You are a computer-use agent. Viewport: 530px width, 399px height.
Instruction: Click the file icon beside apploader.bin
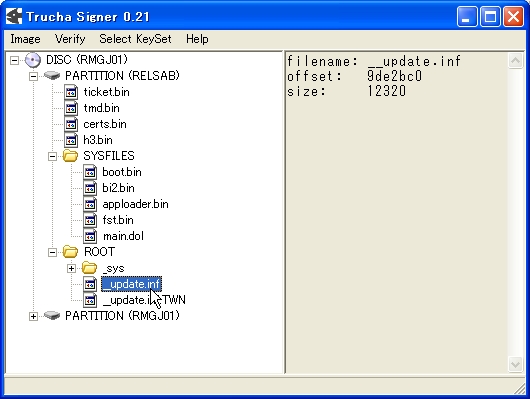point(90,204)
